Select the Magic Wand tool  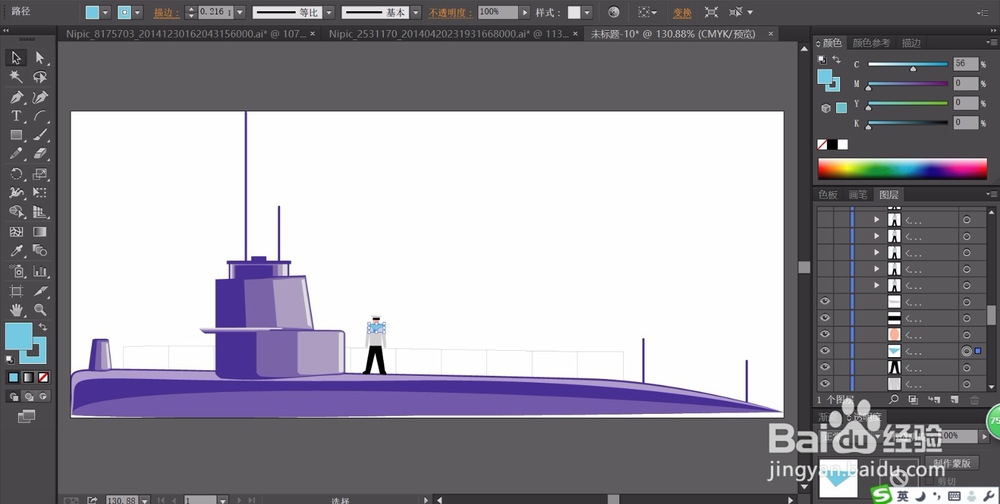pyautogui.click(x=17, y=77)
